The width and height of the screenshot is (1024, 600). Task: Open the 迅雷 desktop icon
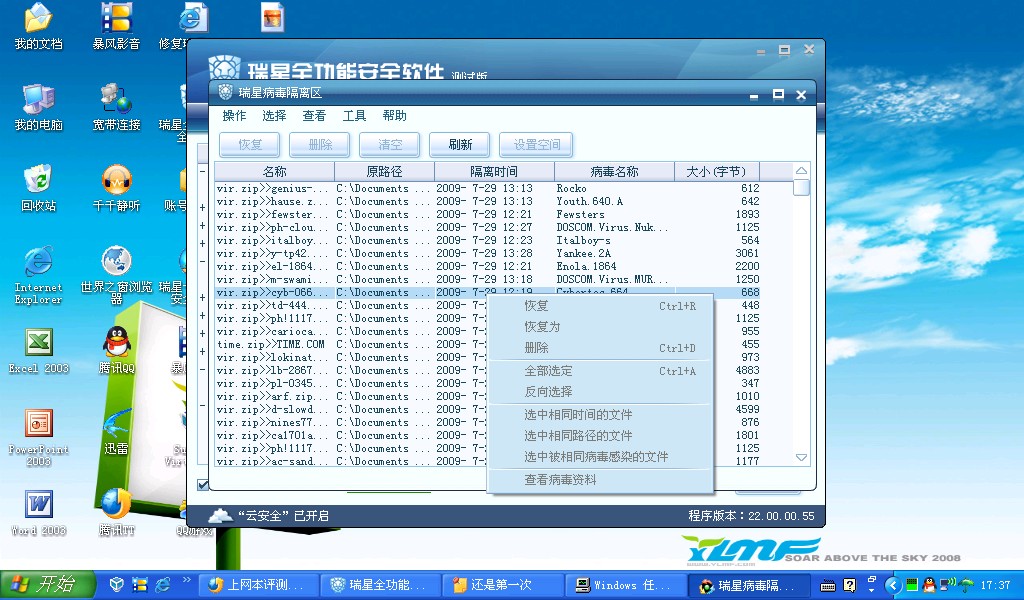tap(116, 432)
